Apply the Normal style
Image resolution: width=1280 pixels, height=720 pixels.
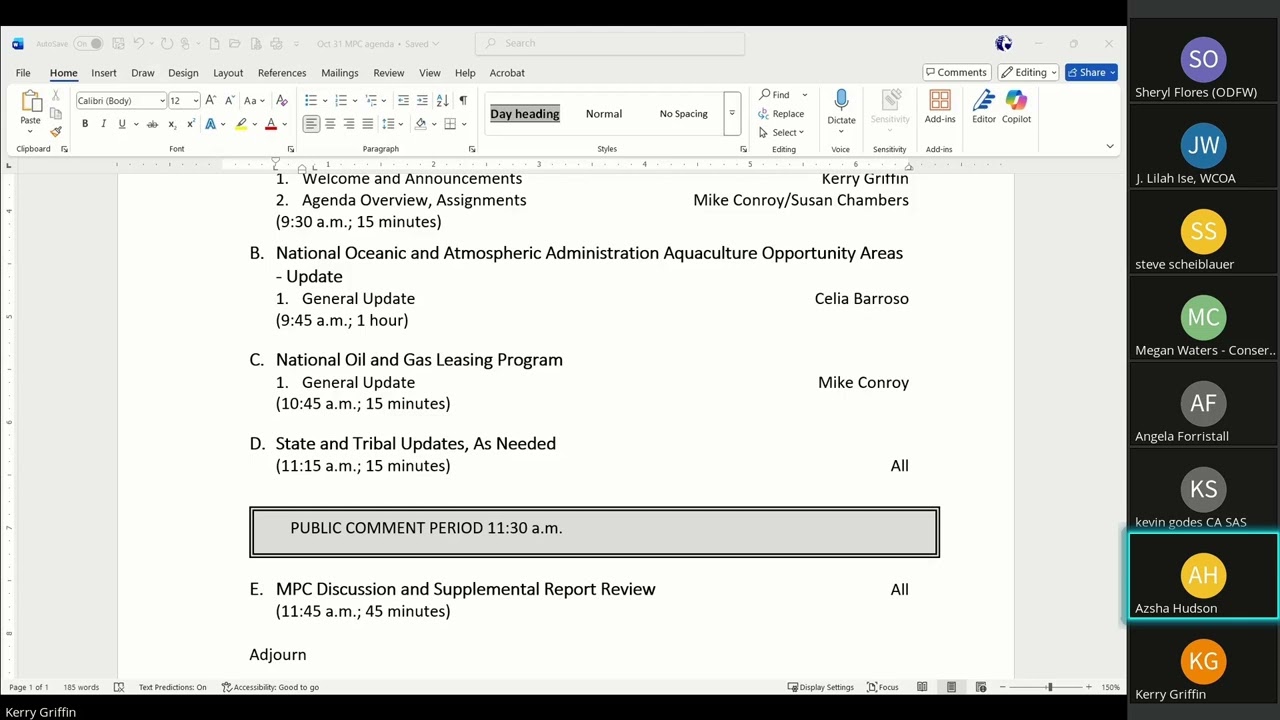[604, 114]
